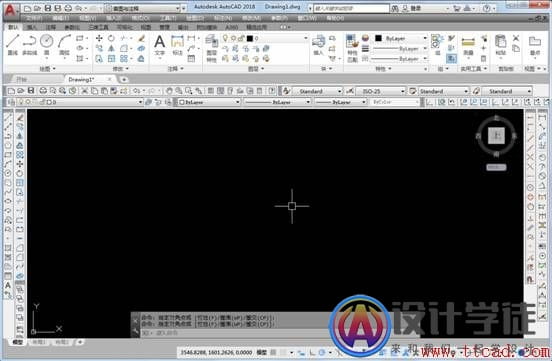Select the Polyline (多段线) tool

30,44
